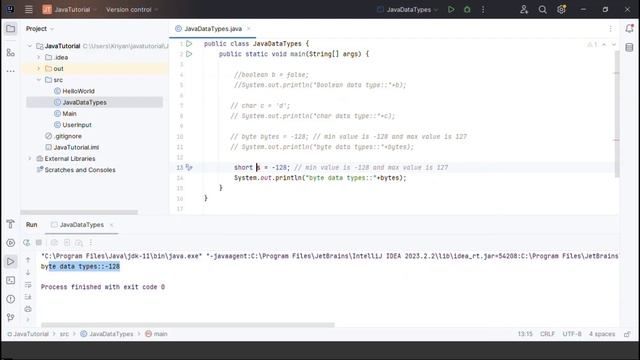Screen dimensions: 640x360
Task: Toggle Run tool window sidebar icon
Action: [11, 262]
